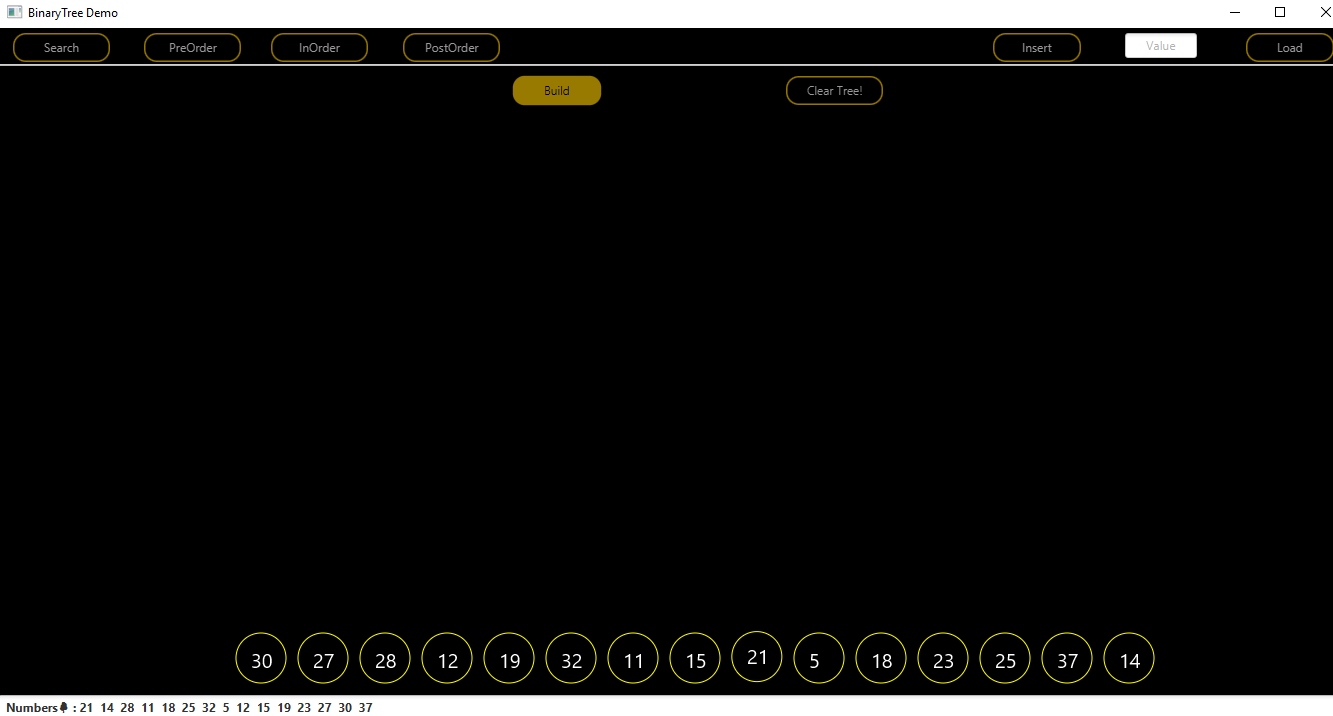Run a PostOrder traversal
Screen dimensions: 1333x716
coord(451,47)
